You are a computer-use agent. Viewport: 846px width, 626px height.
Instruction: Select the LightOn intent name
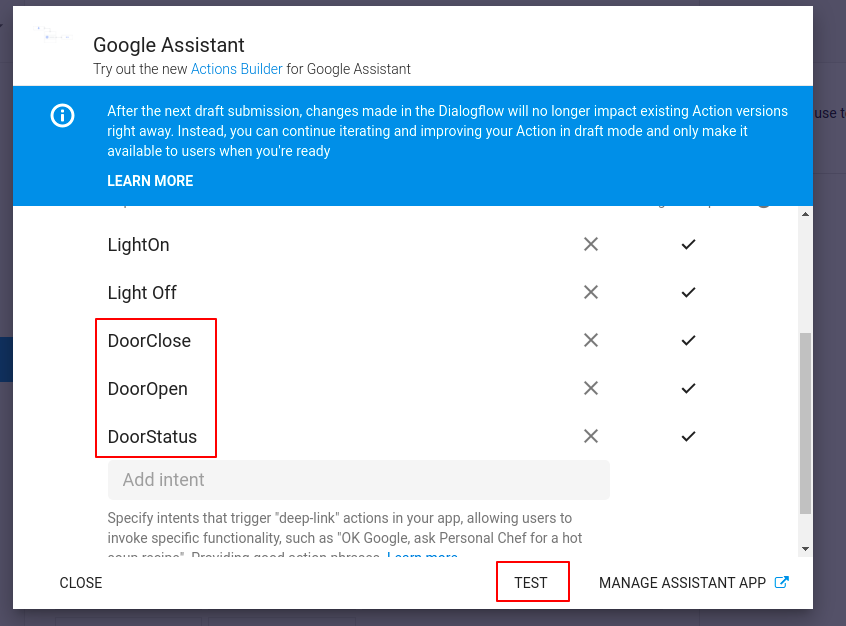point(139,245)
